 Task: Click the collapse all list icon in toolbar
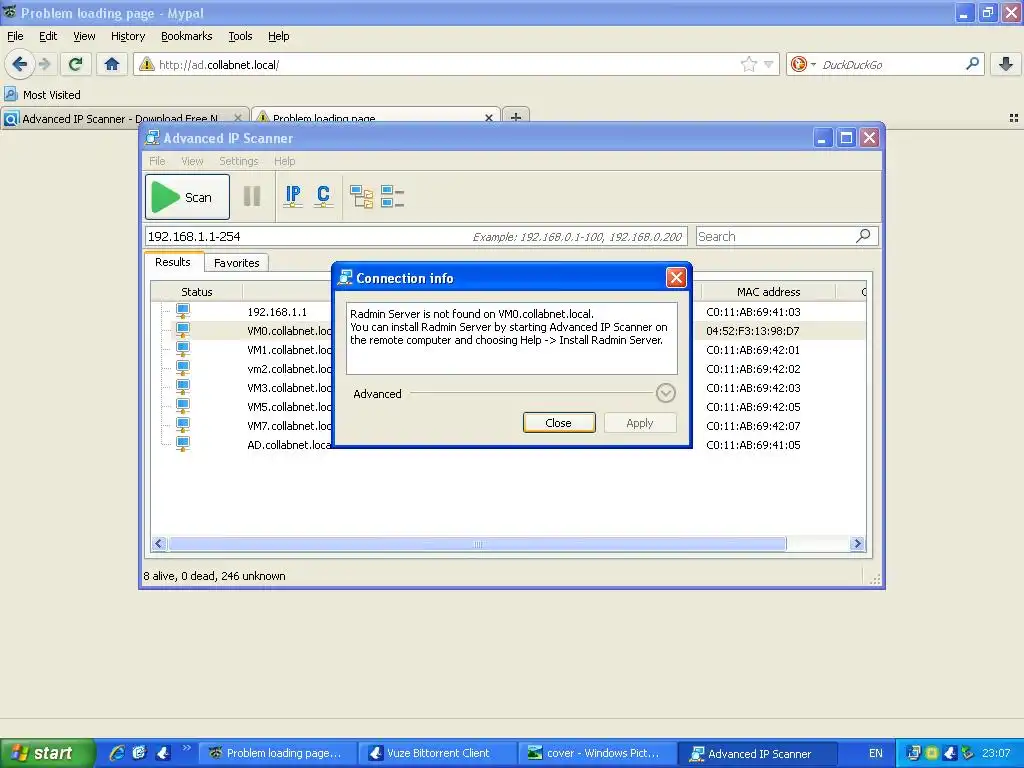[392, 197]
